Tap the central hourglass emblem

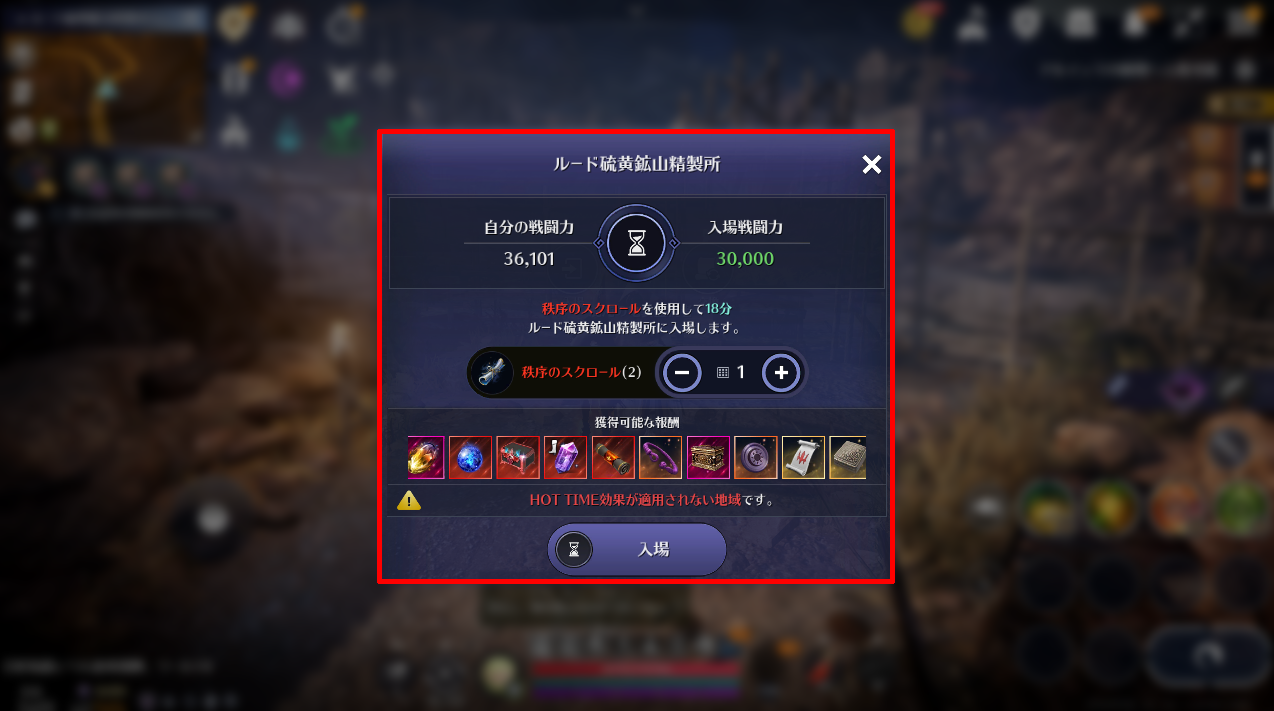[637, 243]
